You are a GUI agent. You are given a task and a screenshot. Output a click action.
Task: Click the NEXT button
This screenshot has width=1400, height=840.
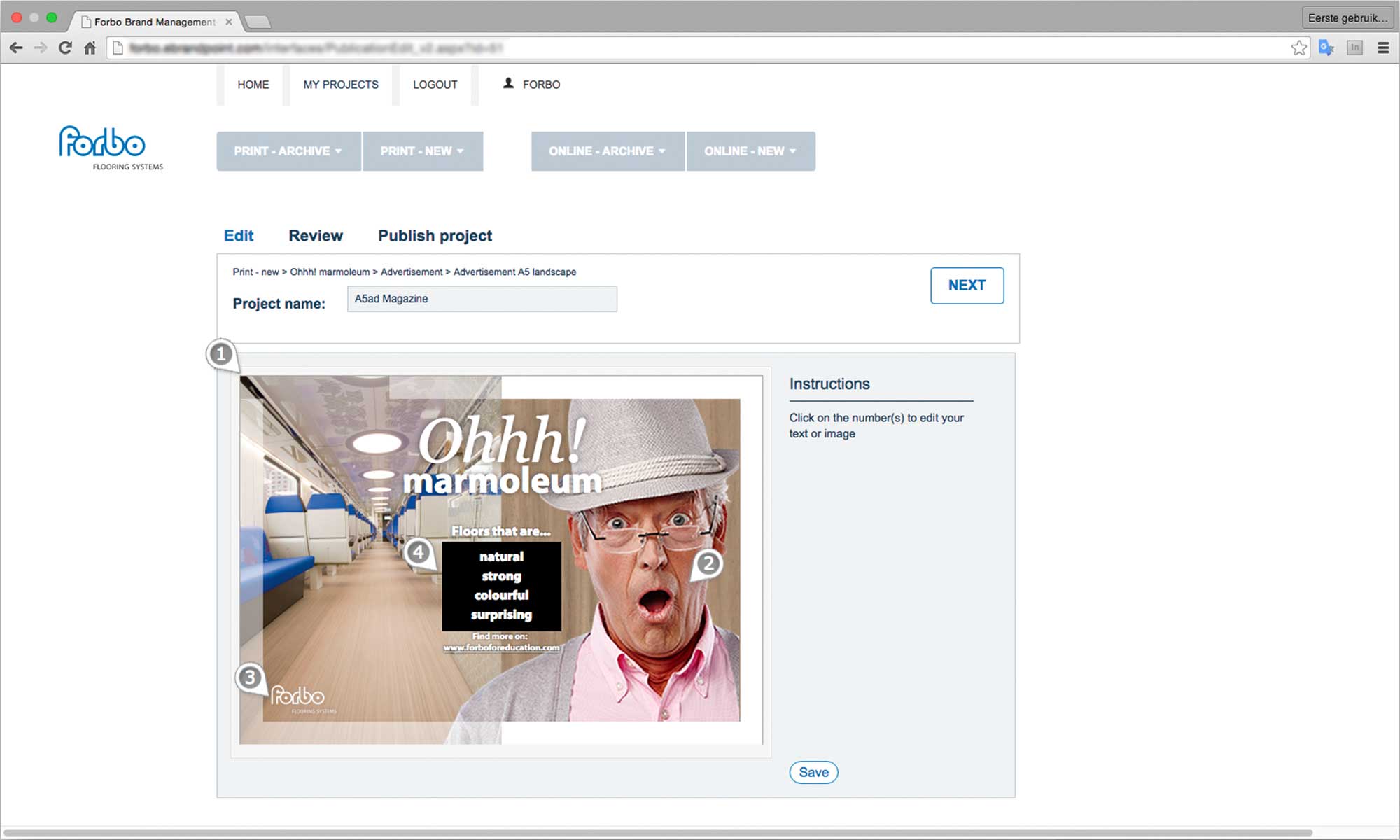coord(967,286)
